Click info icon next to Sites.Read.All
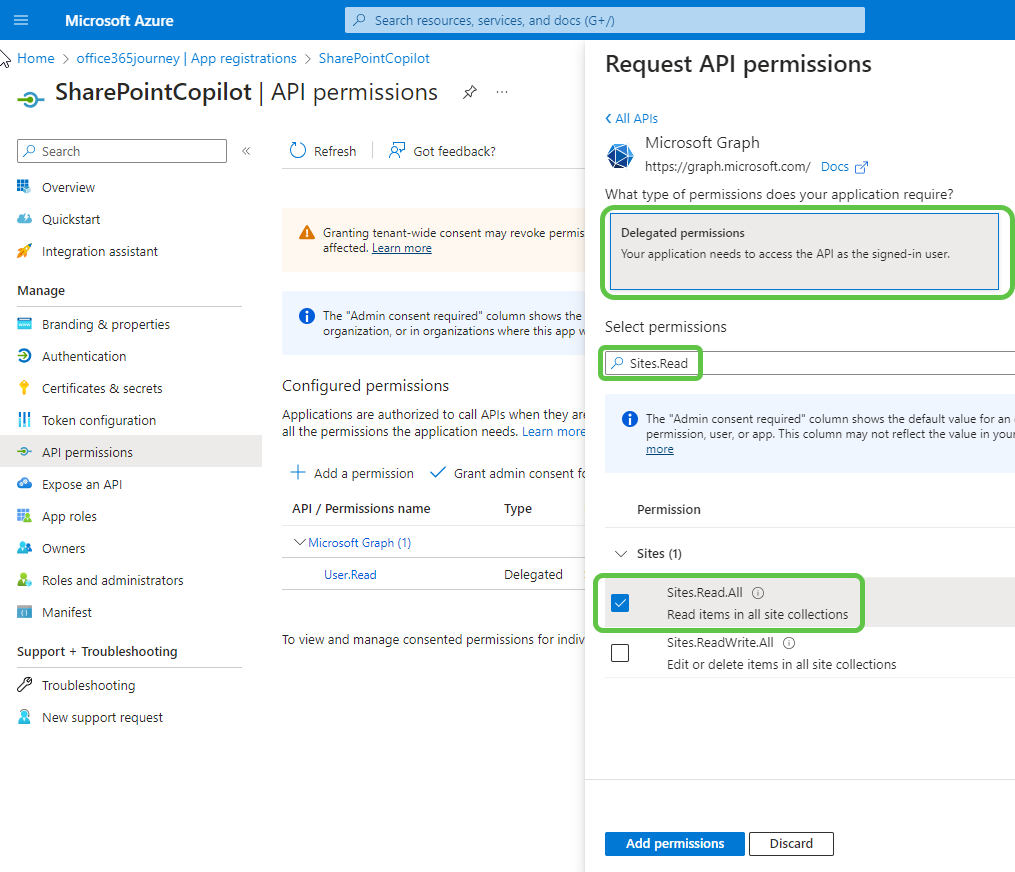1015x872 pixels. point(758,593)
